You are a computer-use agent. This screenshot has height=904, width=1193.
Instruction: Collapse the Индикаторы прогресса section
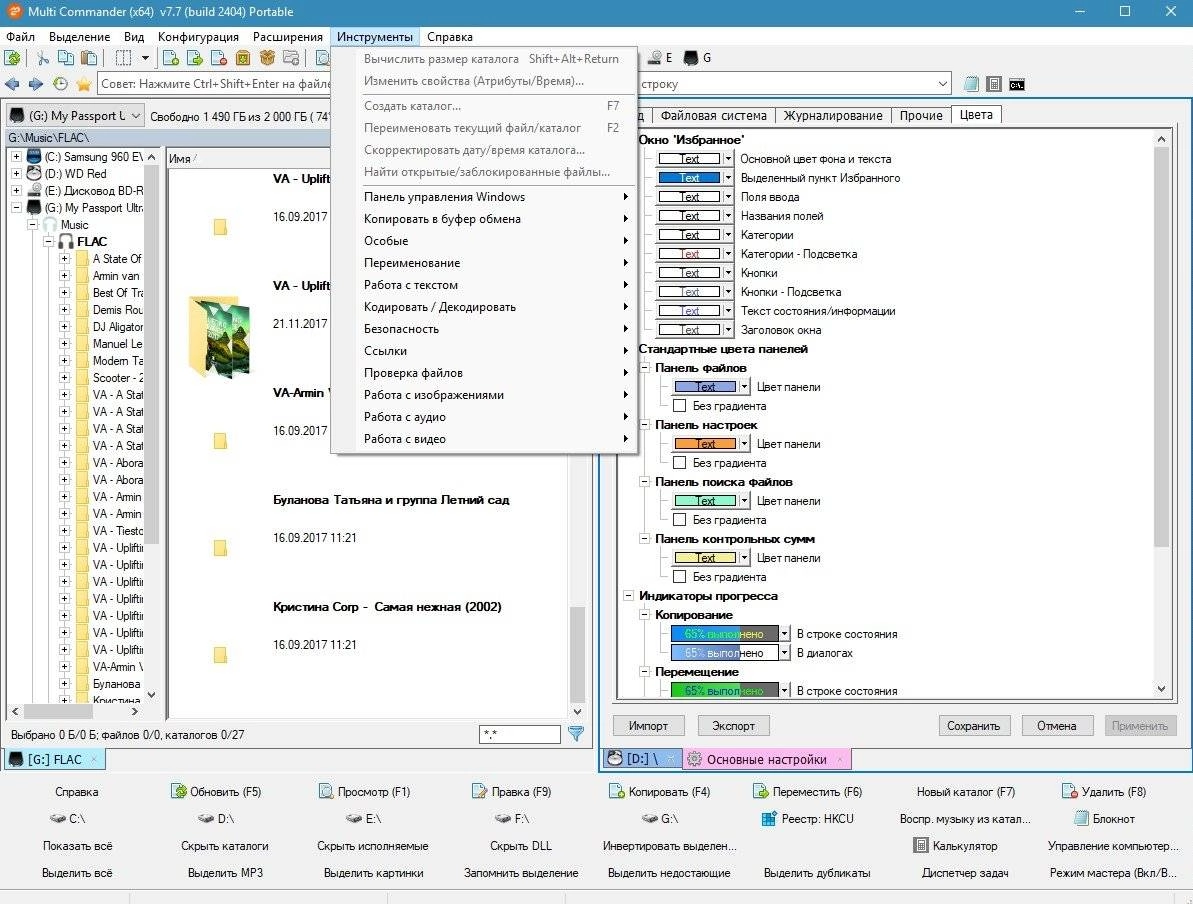click(628, 596)
